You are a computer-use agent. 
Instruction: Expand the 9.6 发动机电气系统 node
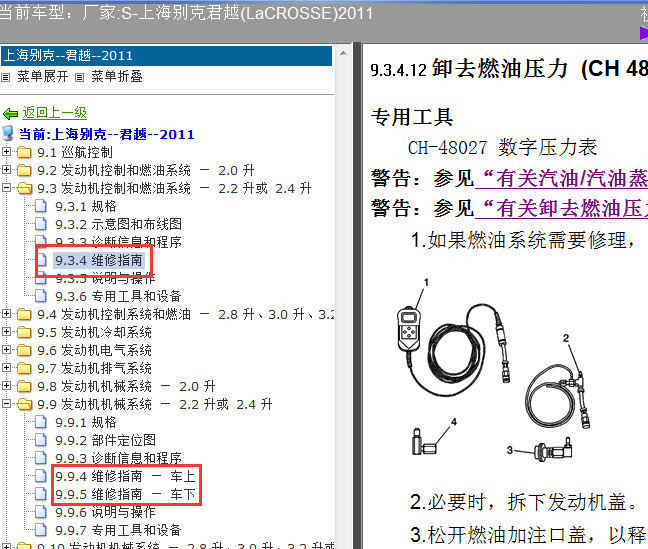coord(6,350)
